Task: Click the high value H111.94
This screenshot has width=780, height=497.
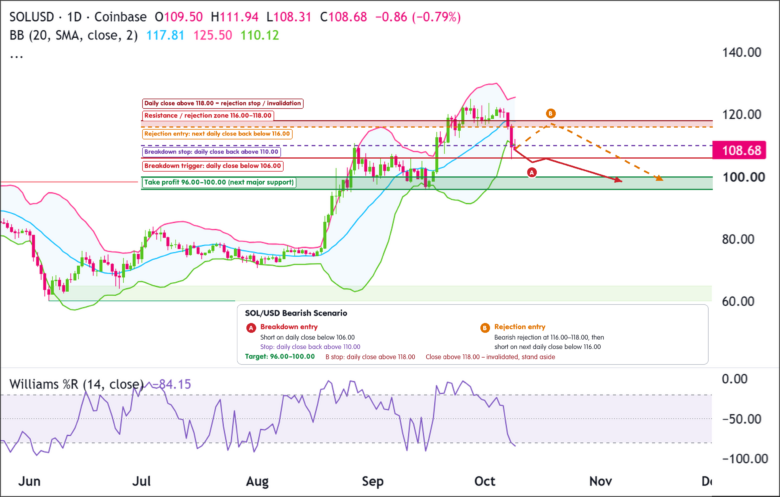Action: point(234,17)
